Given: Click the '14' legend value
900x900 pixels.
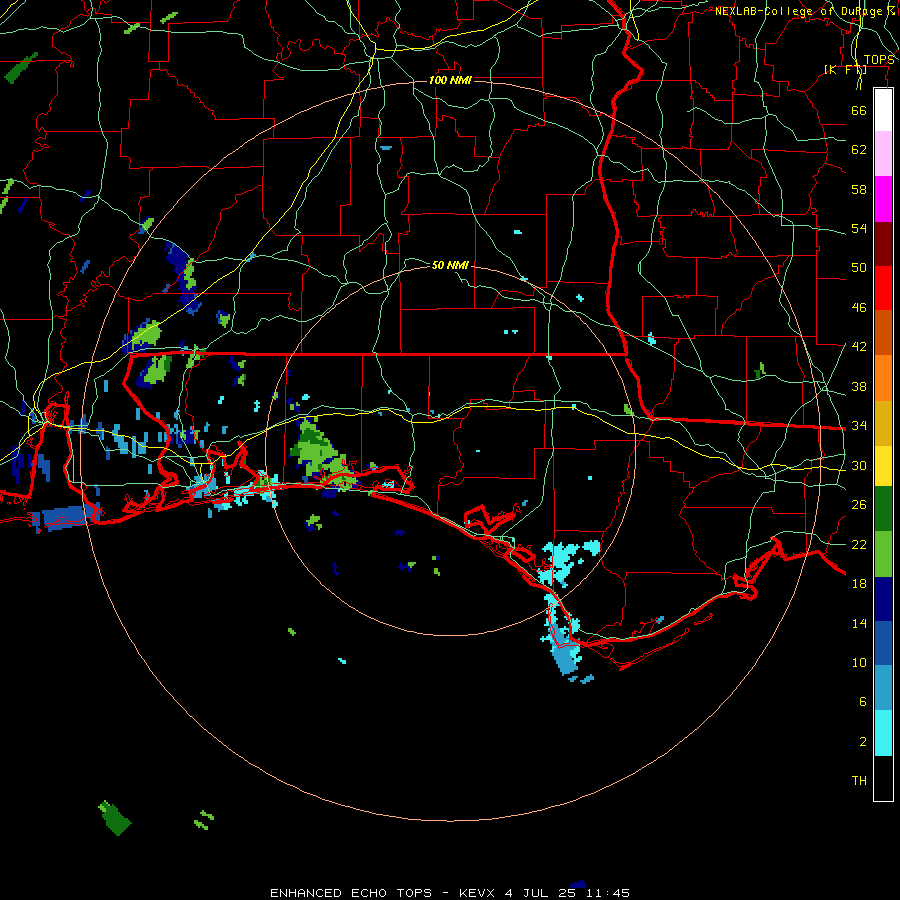Looking at the screenshot, I should pos(859,623).
